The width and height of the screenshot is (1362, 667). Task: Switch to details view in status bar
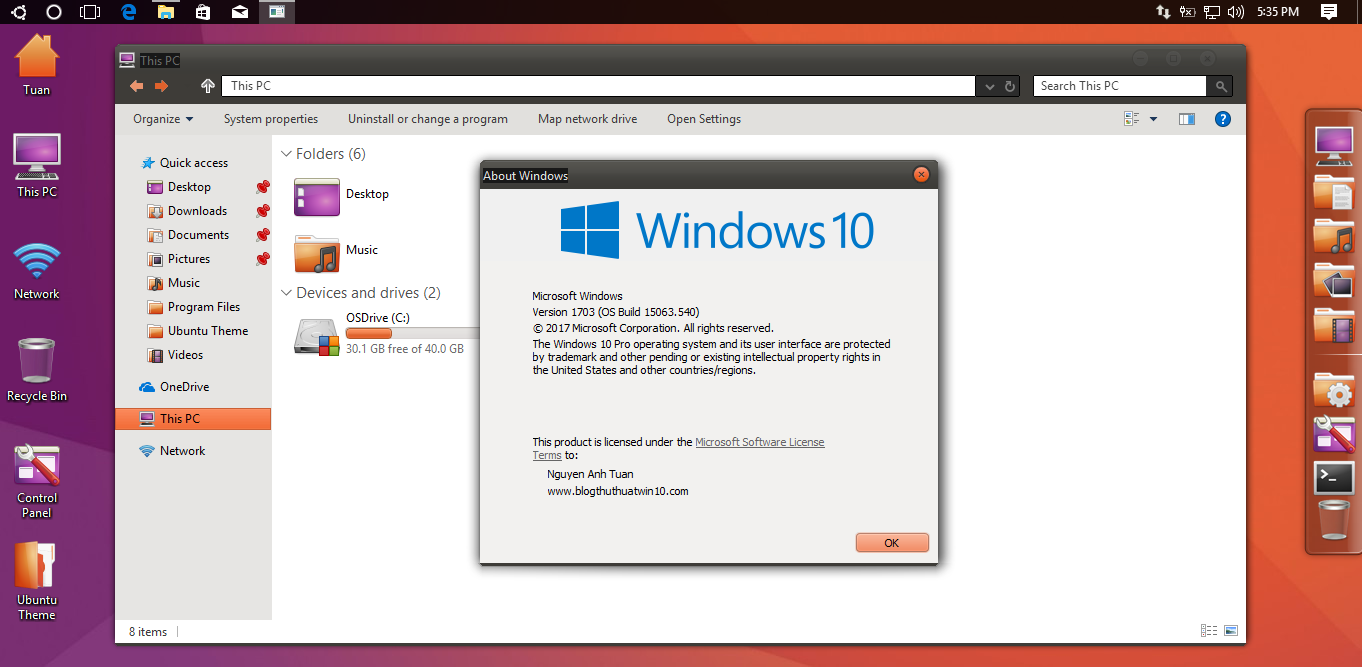point(1208,631)
